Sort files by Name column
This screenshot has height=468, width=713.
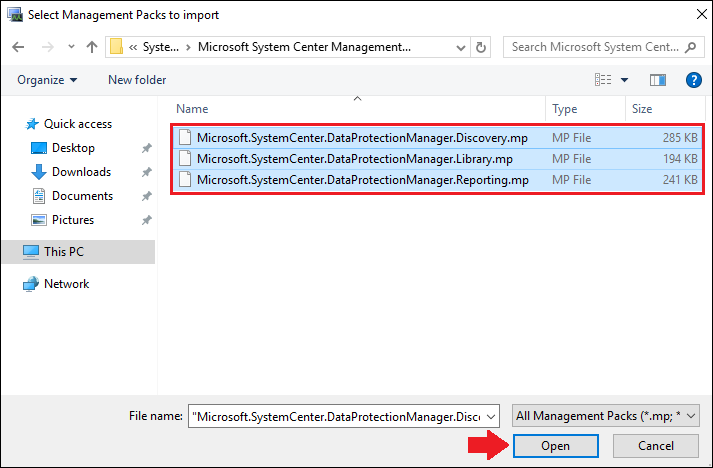192,109
